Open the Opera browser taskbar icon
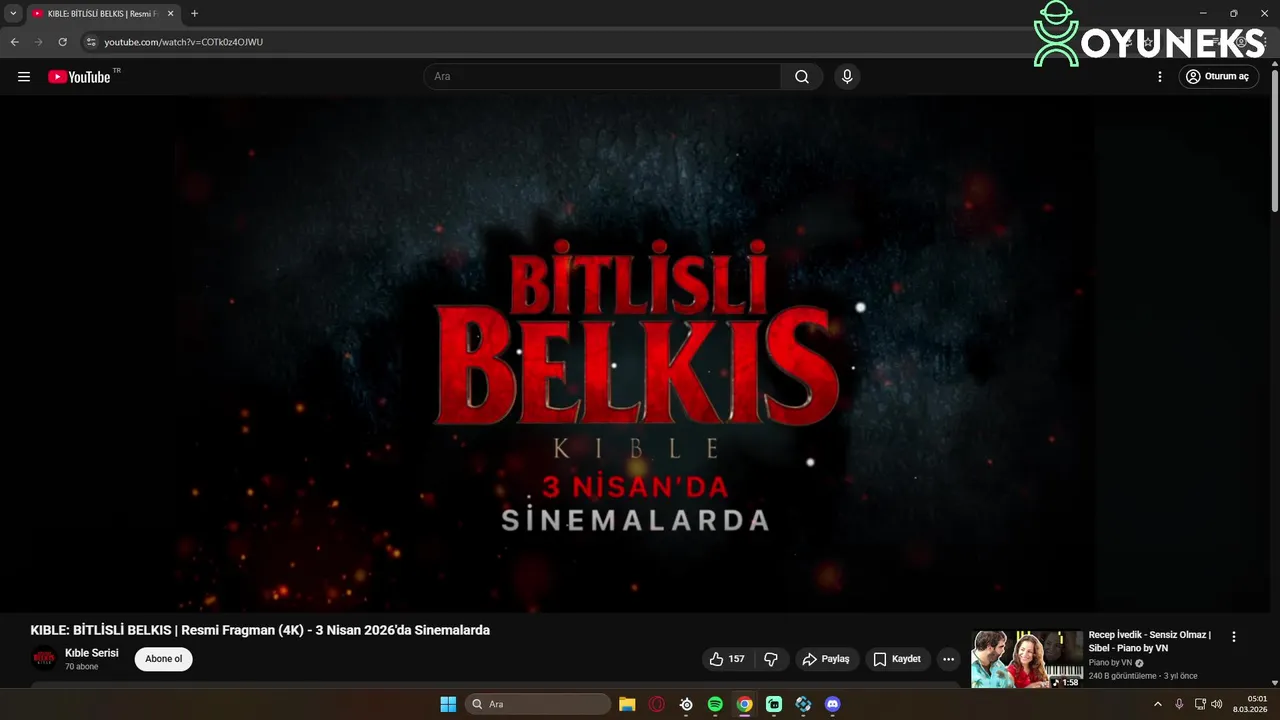The width and height of the screenshot is (1280, 720). pos(657,704)
